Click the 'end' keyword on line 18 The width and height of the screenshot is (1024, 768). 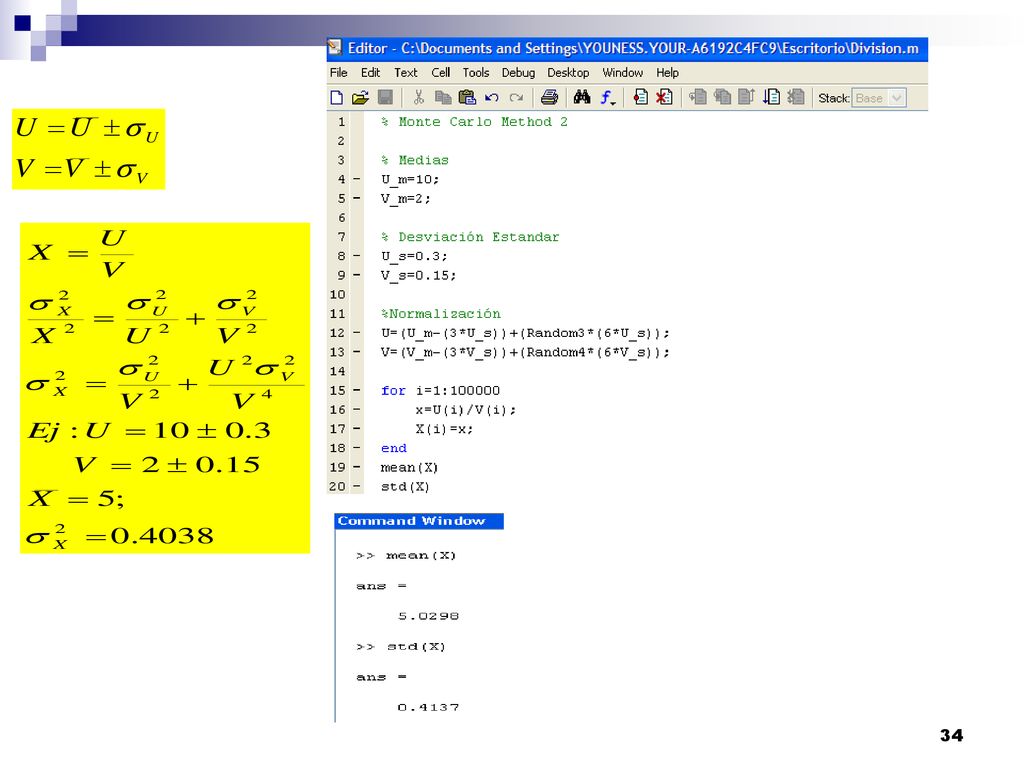(x=394, y=448)
